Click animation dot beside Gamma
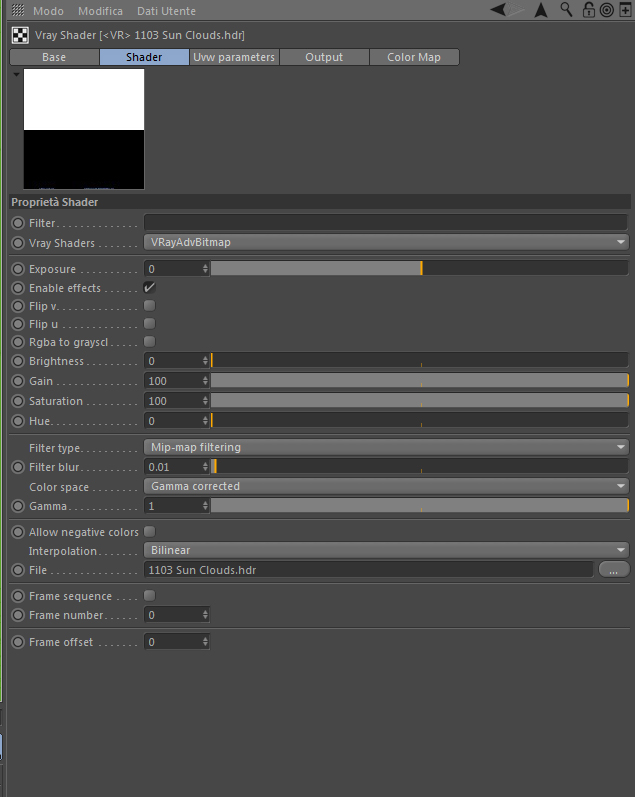Screen dimensions: 635x797 (18, 506)
